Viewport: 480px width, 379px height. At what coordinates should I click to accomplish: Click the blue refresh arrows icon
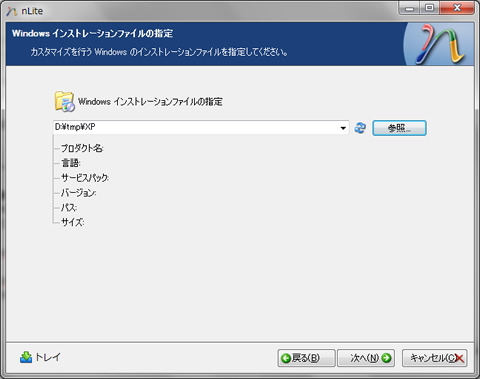click(360, 128)
